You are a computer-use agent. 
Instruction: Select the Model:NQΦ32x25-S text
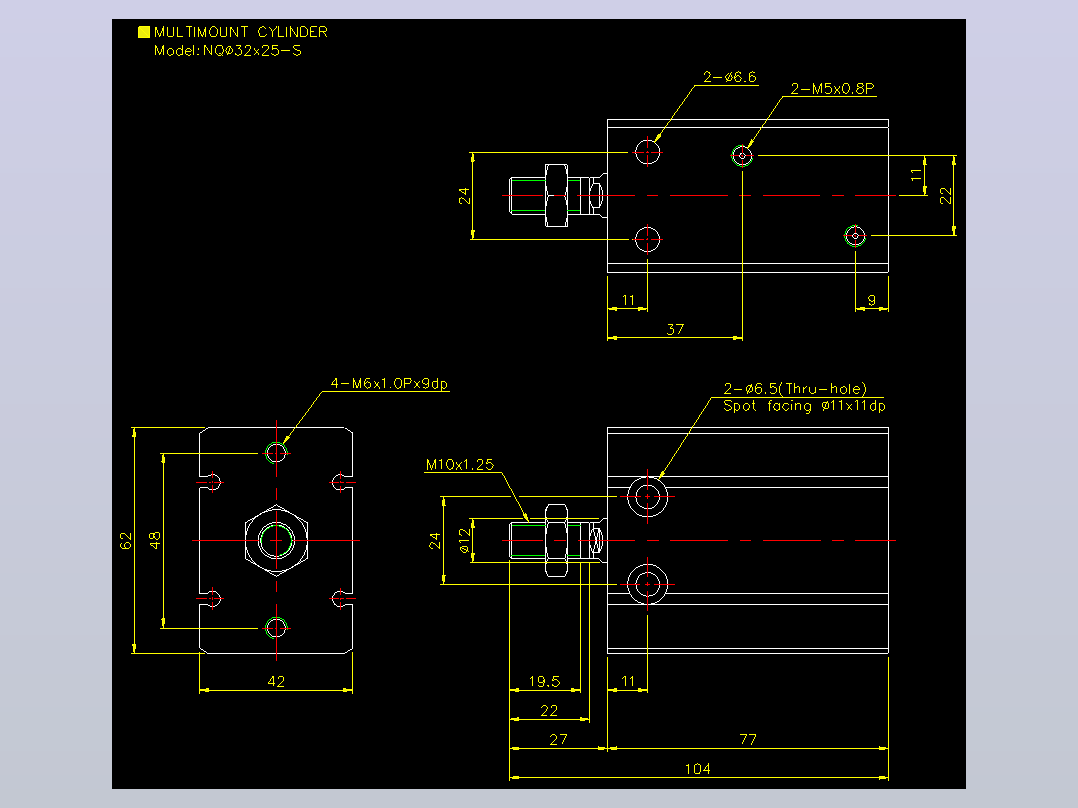pyautogui.click(x=228, y=50)
